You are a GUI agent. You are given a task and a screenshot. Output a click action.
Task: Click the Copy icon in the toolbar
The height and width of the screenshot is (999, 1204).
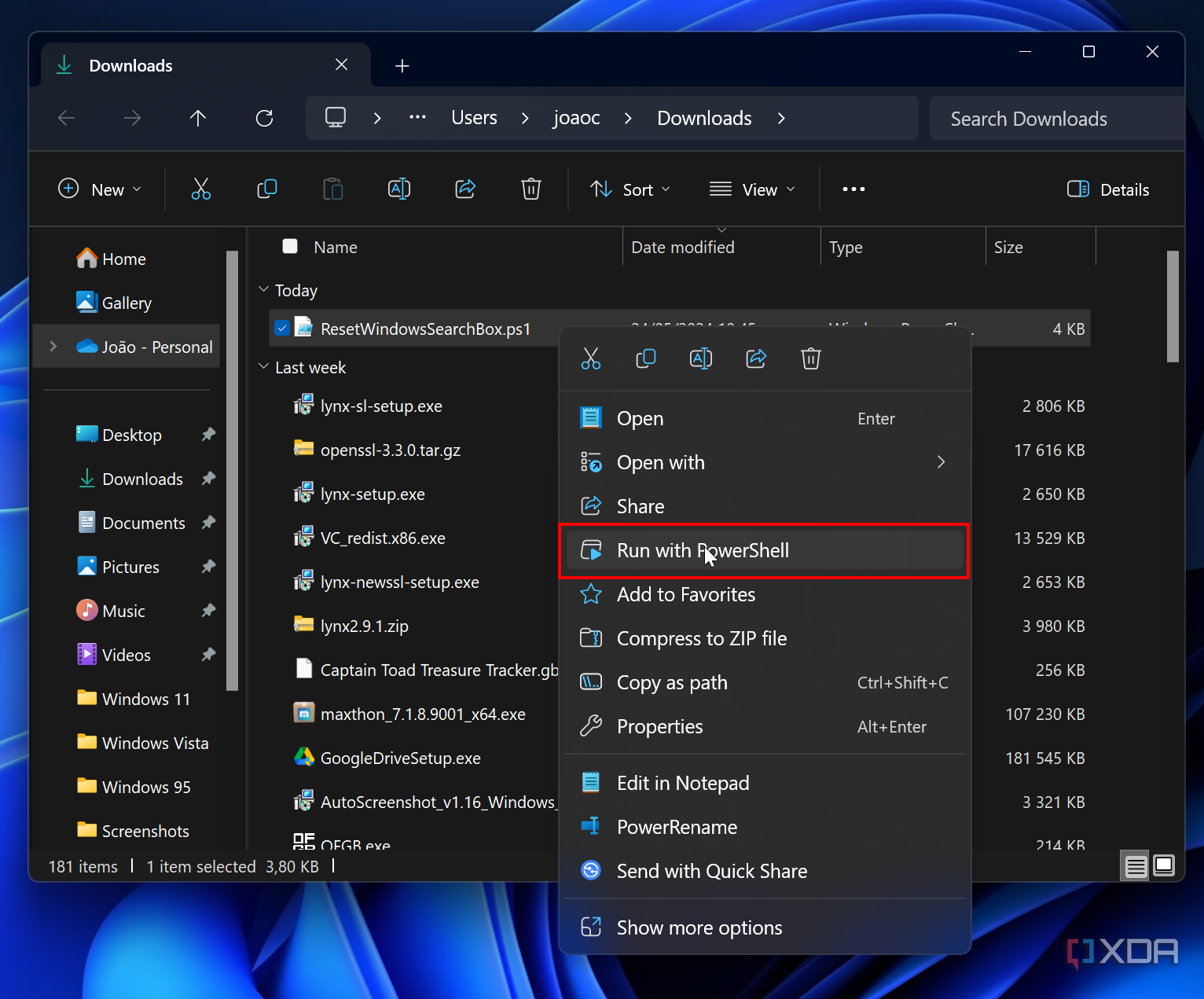267,189
